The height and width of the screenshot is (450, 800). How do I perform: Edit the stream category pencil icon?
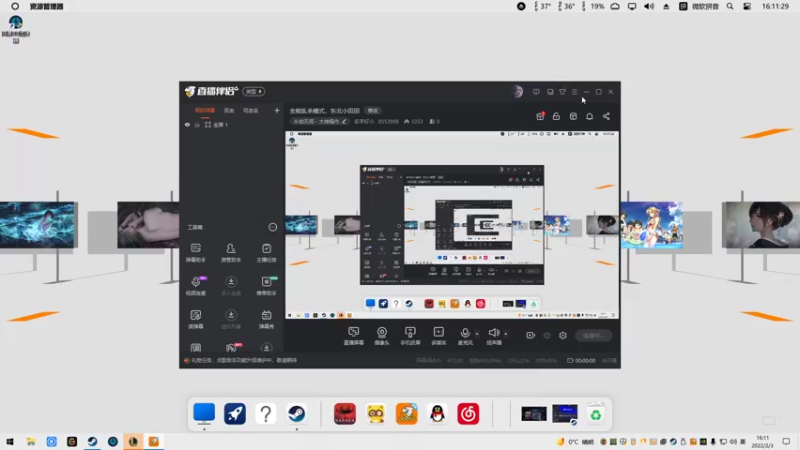(344, 121)
